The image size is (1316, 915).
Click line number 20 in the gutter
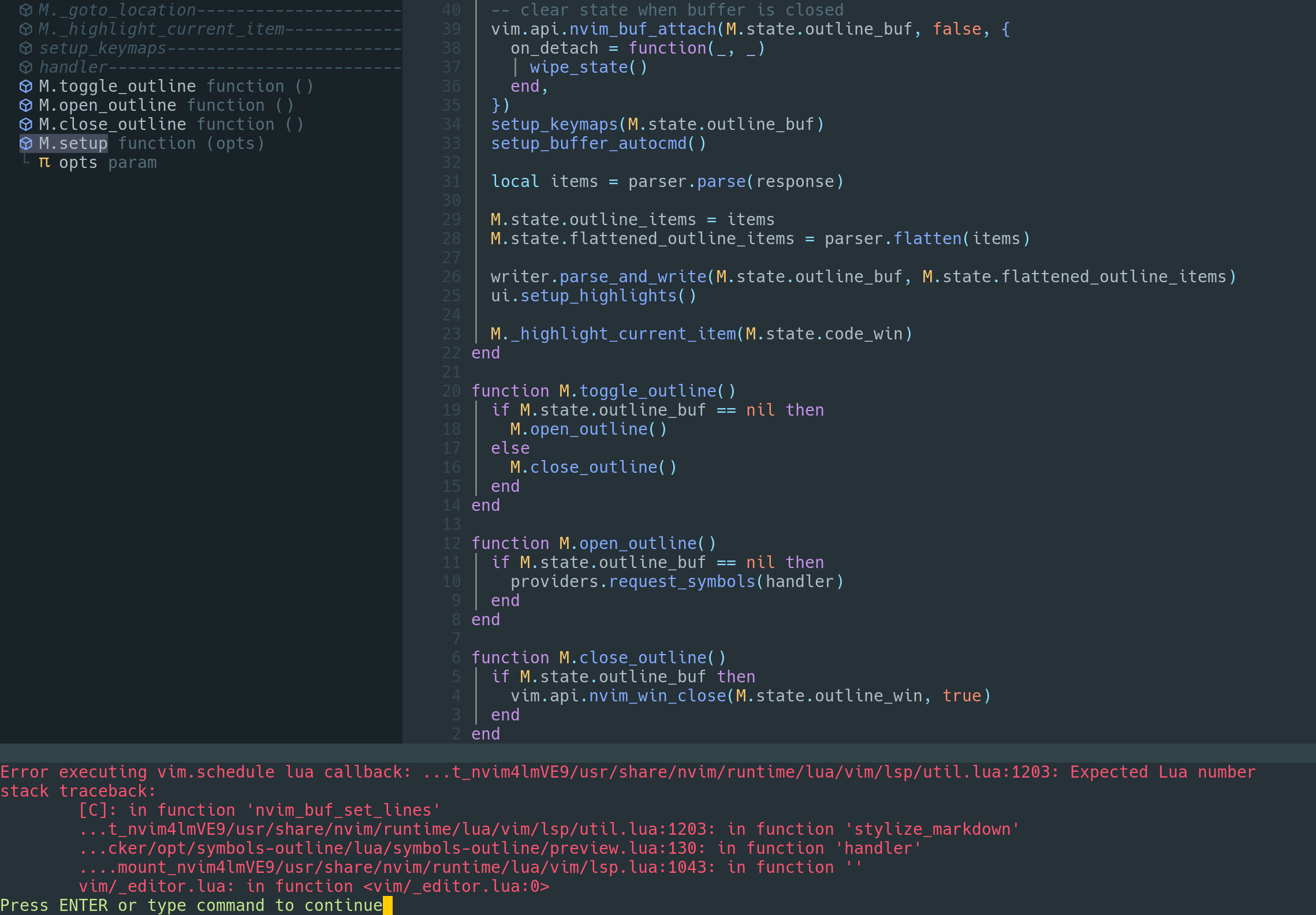452,391
